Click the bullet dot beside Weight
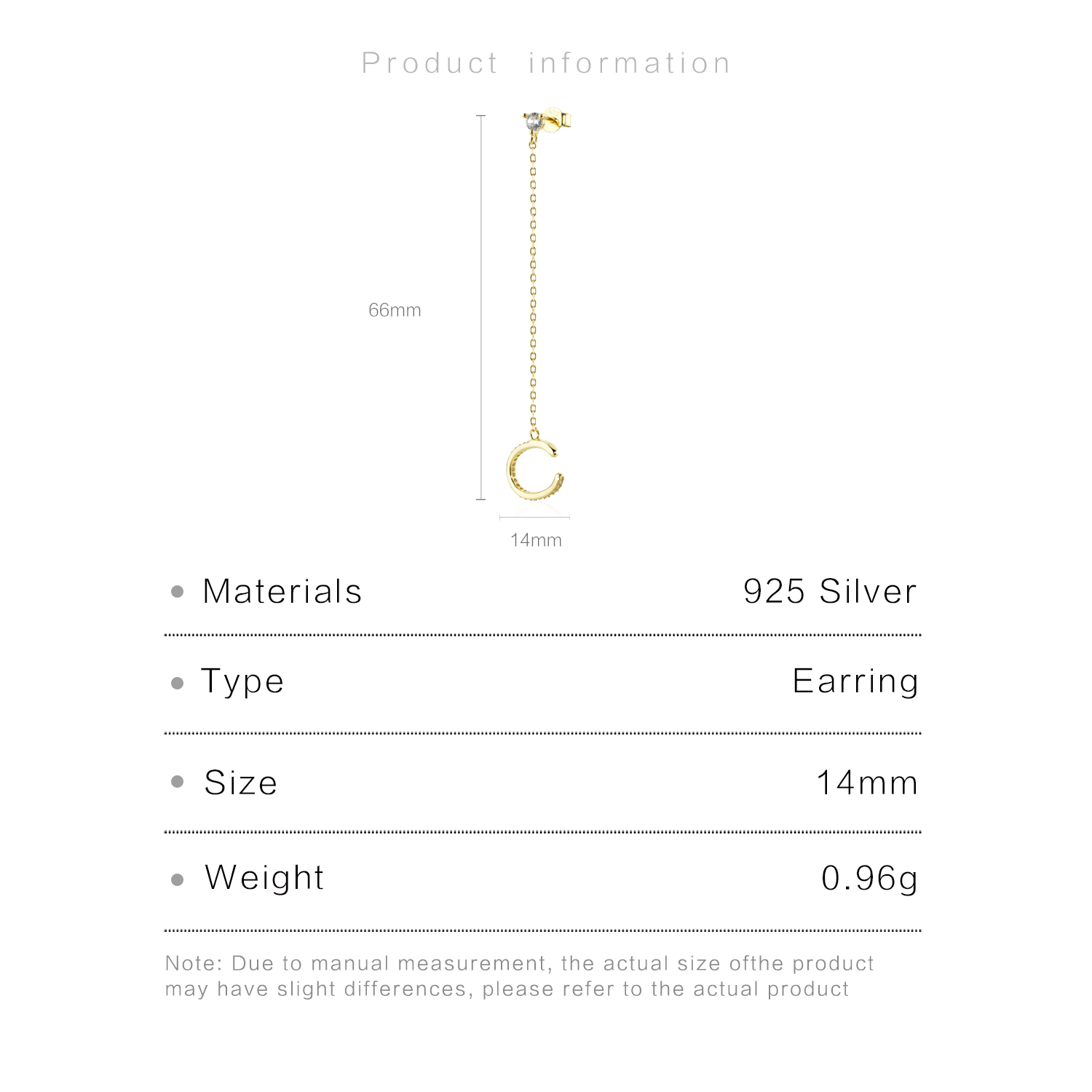Screen dimensions: 1092x1092 click(177, 879)
